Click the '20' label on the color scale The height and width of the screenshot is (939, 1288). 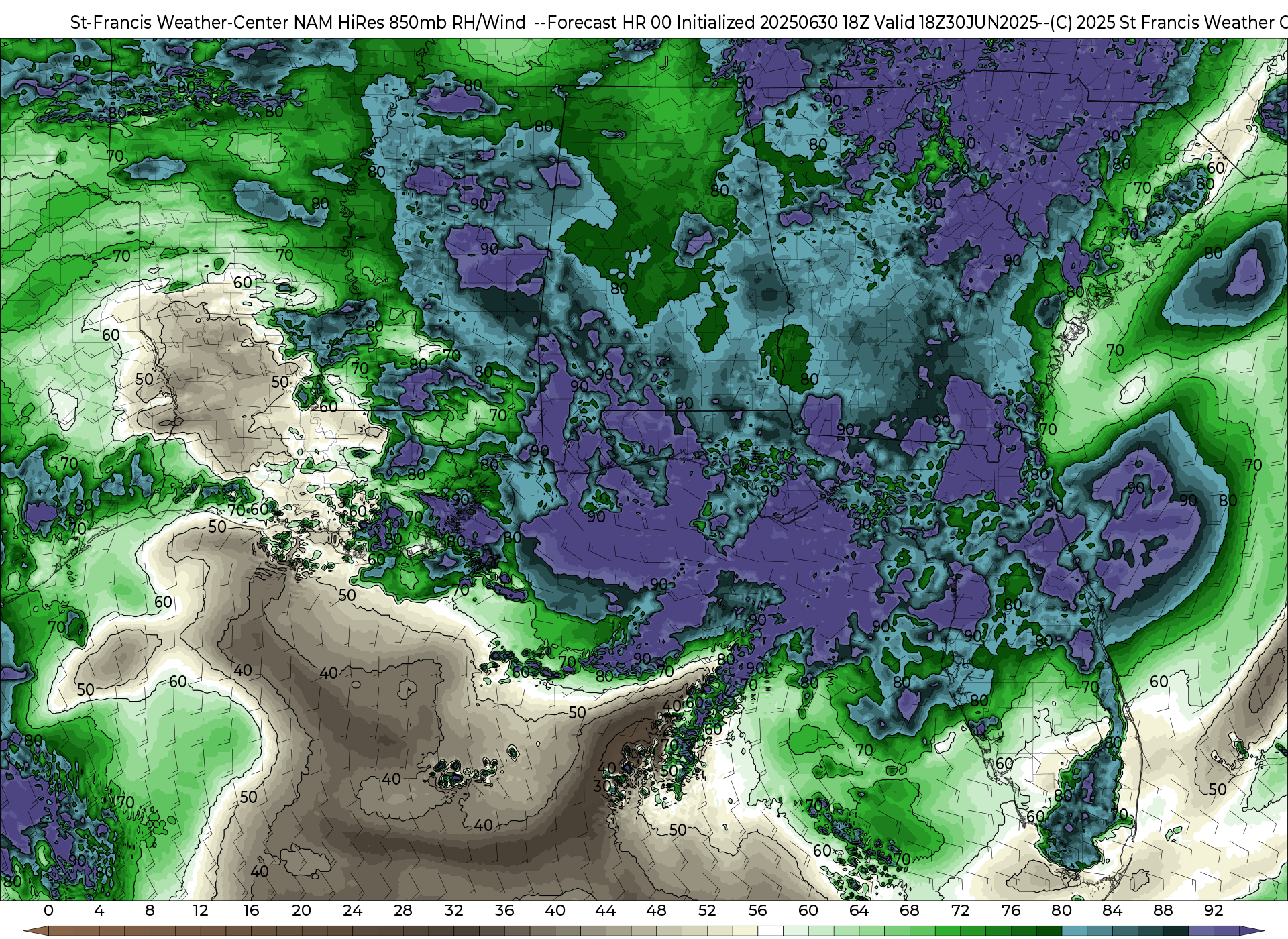pos(302,910)
